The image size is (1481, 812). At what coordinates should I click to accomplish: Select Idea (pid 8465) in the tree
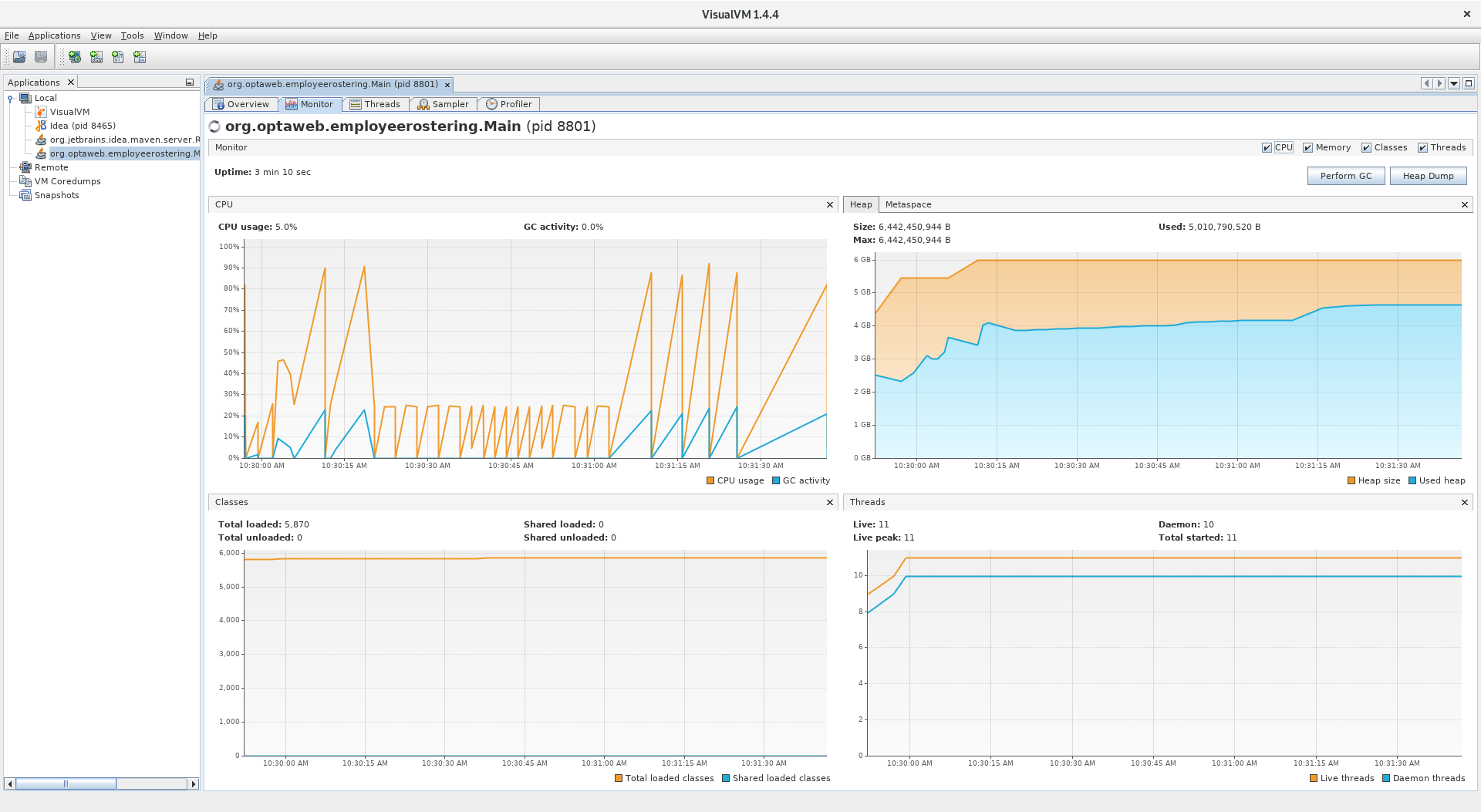[x=82, y=126]
